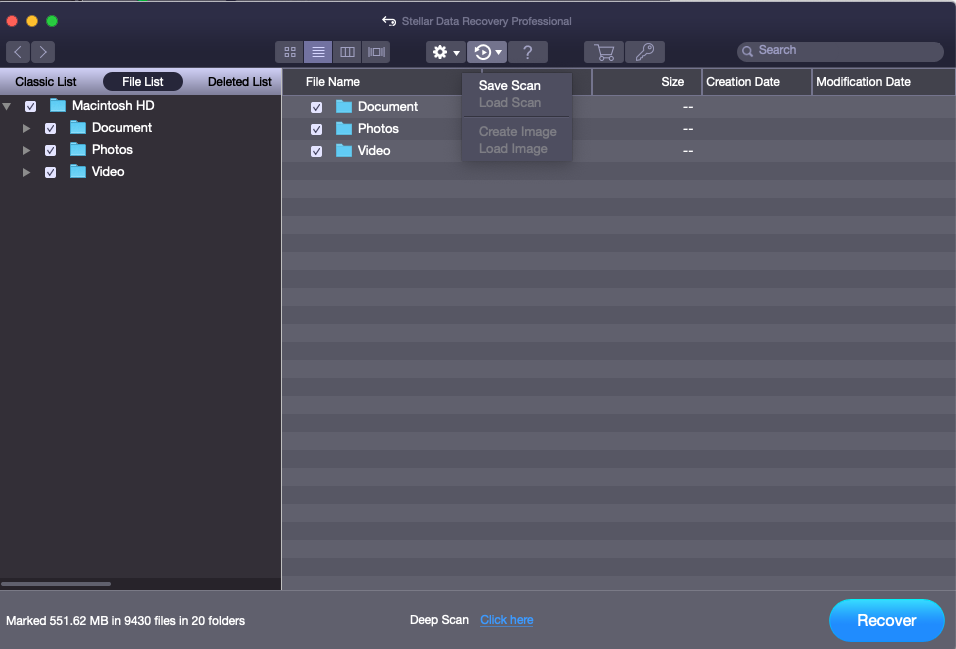Switch to column view
Screen dimensions: 956x649
[x=347, y=52]
